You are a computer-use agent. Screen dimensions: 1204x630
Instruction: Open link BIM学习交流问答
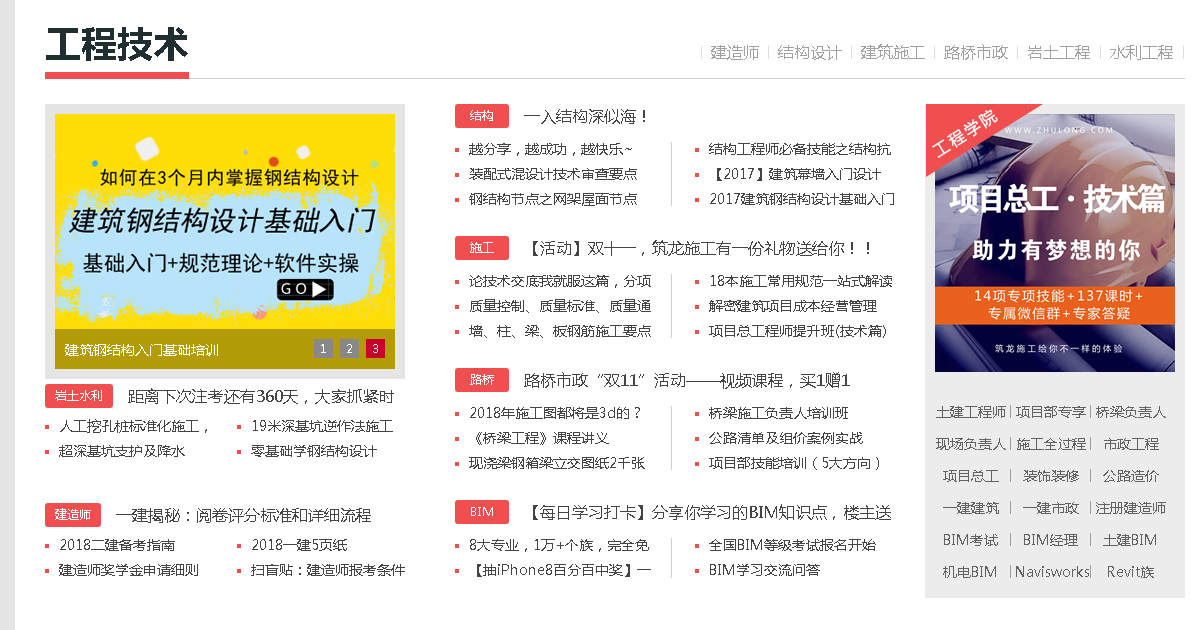(765, 570)
